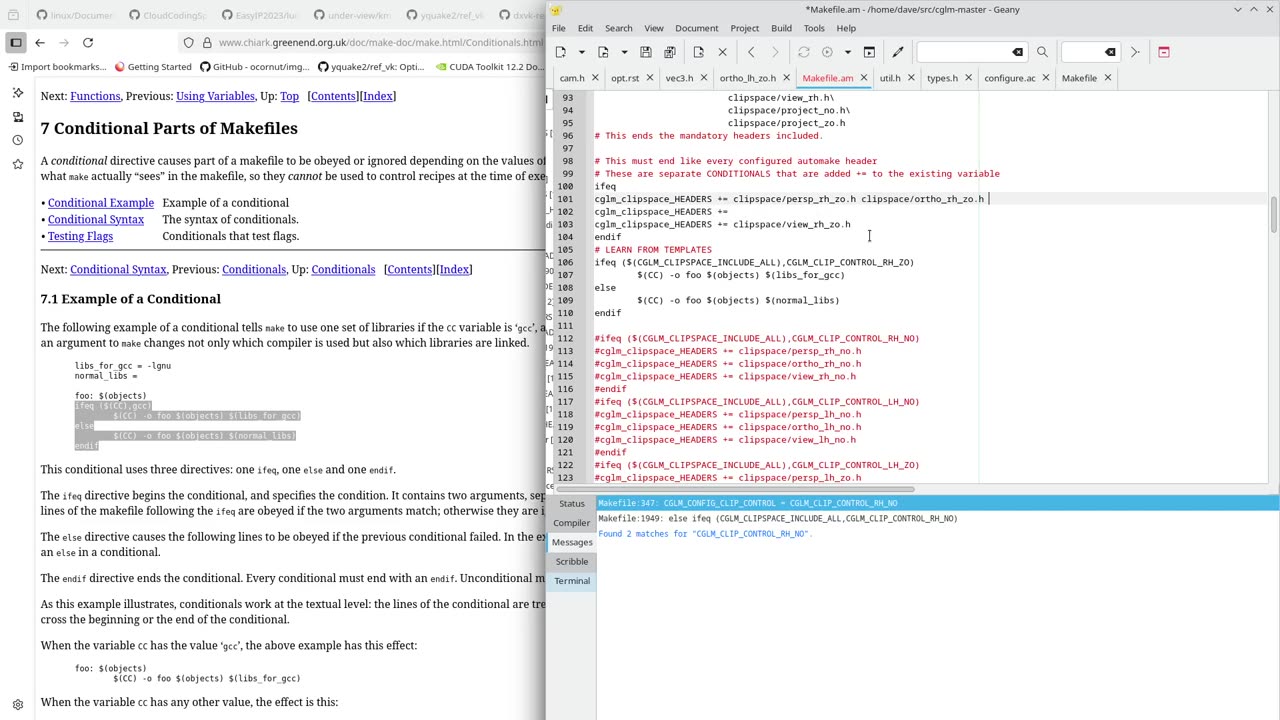This screenshot has height=720, width=1280.
Task: Open the Search menu in Geany
Action: (x=618, y=28)
